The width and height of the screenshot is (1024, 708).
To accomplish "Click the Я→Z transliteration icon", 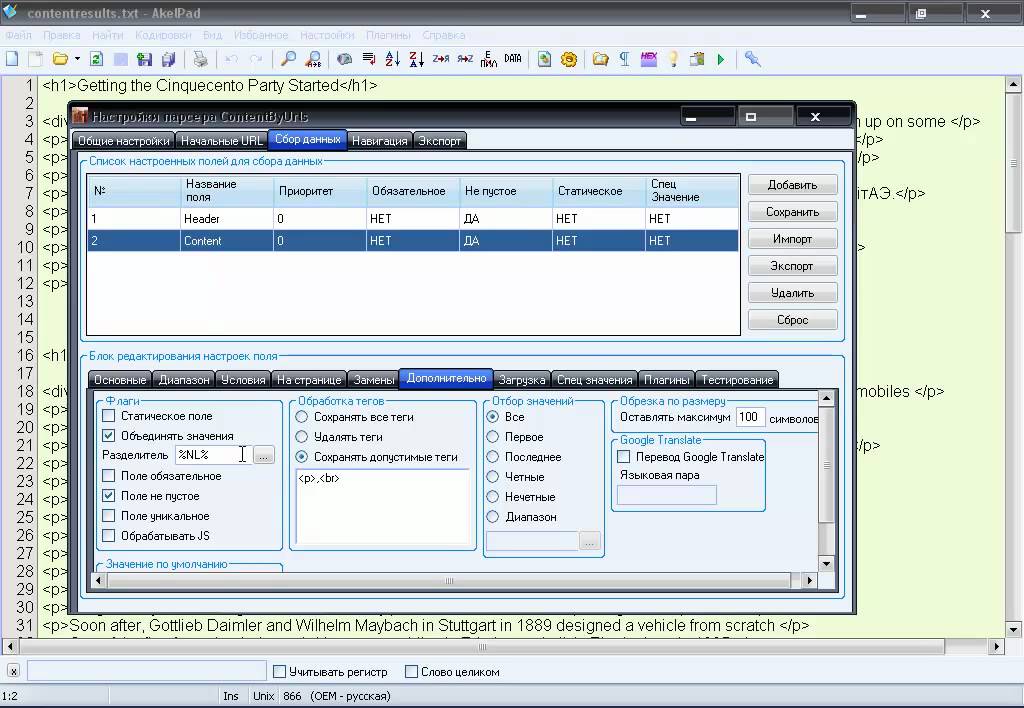I will click(x=465, y=59).
